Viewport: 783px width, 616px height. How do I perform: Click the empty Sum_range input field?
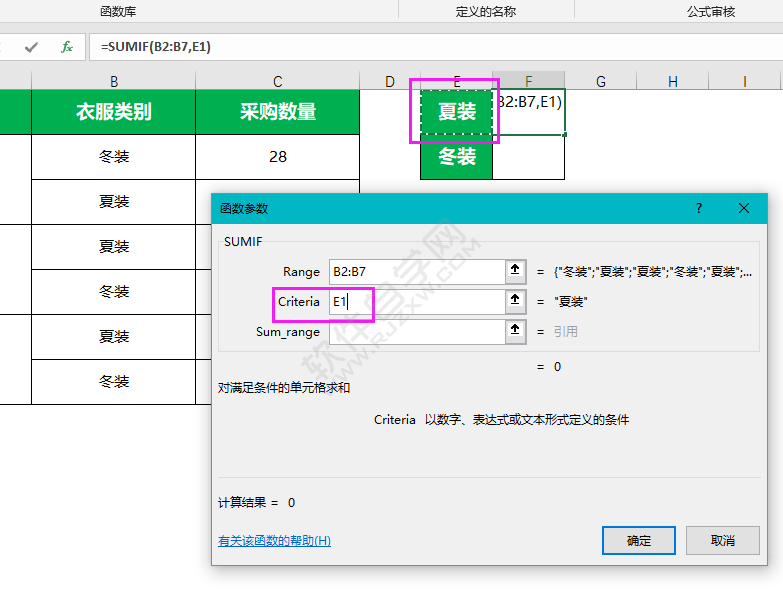(x=417, y=331)
